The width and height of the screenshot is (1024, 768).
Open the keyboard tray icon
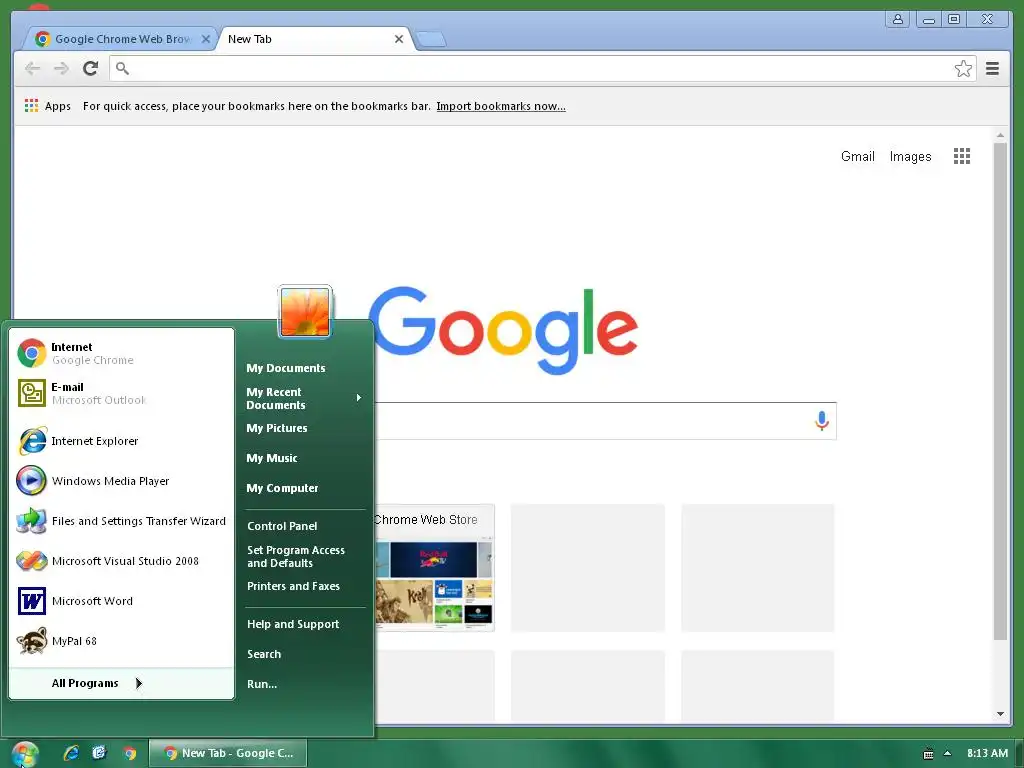click(928, 754)
